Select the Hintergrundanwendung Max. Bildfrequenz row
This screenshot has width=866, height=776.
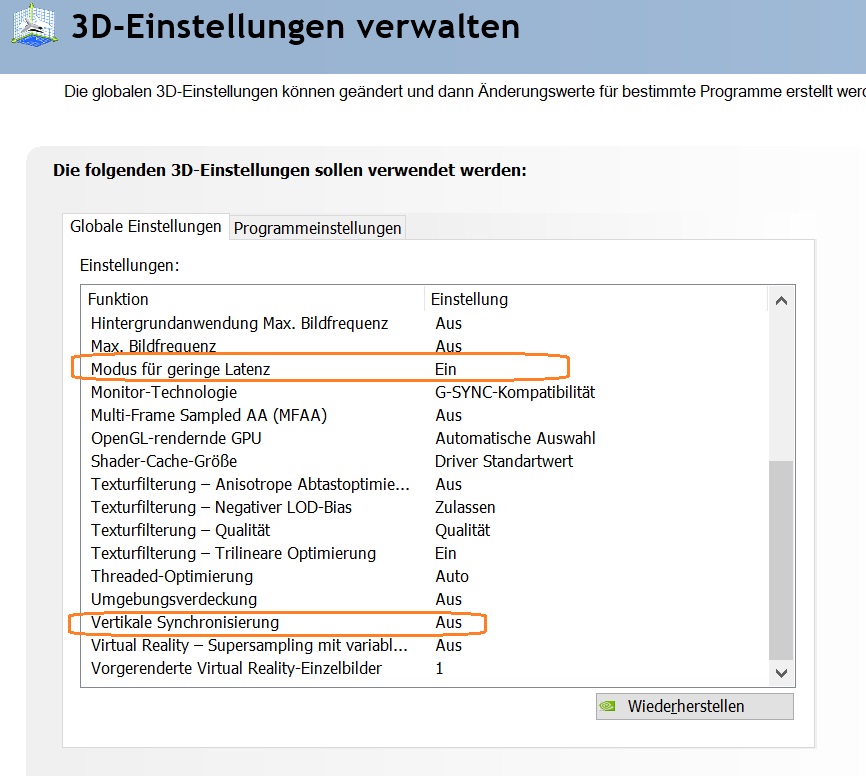point(424,323)
